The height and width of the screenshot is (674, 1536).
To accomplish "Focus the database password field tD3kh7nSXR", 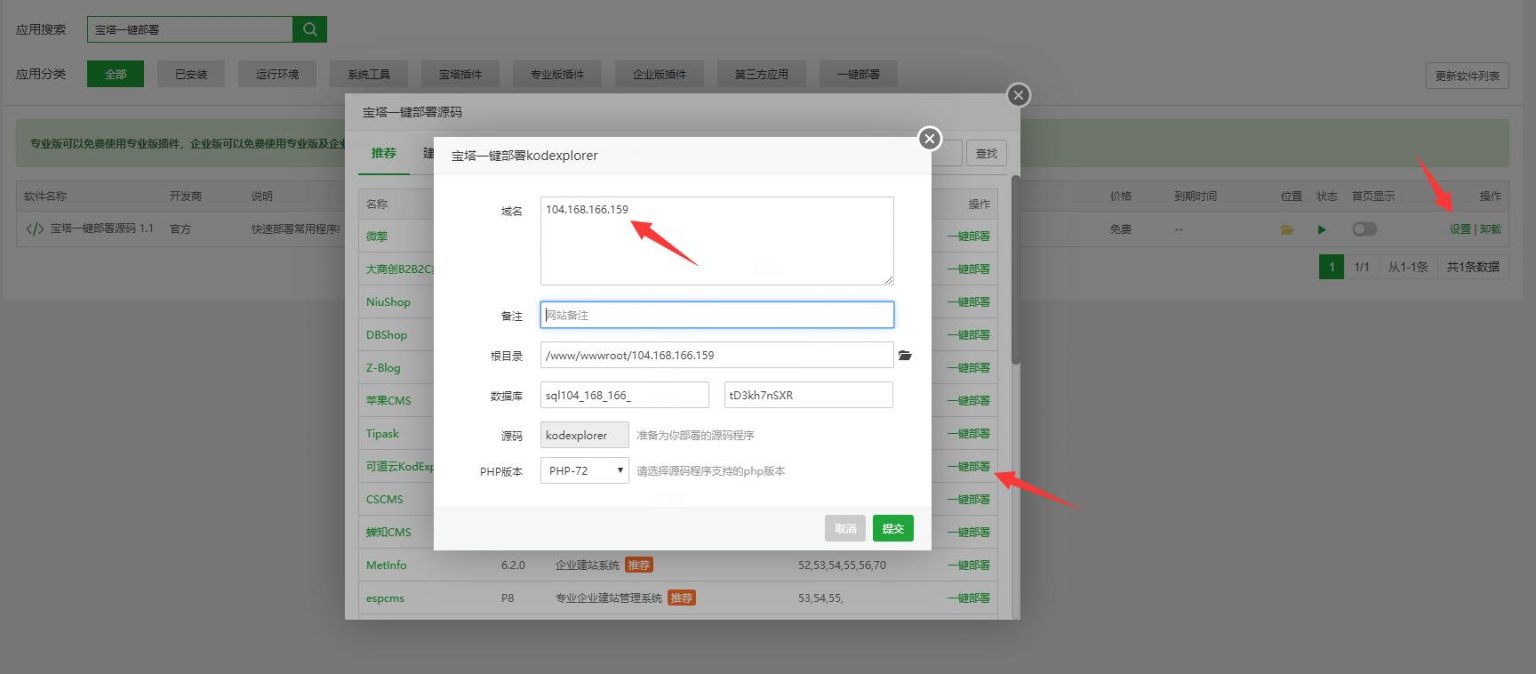I will 808,395.
